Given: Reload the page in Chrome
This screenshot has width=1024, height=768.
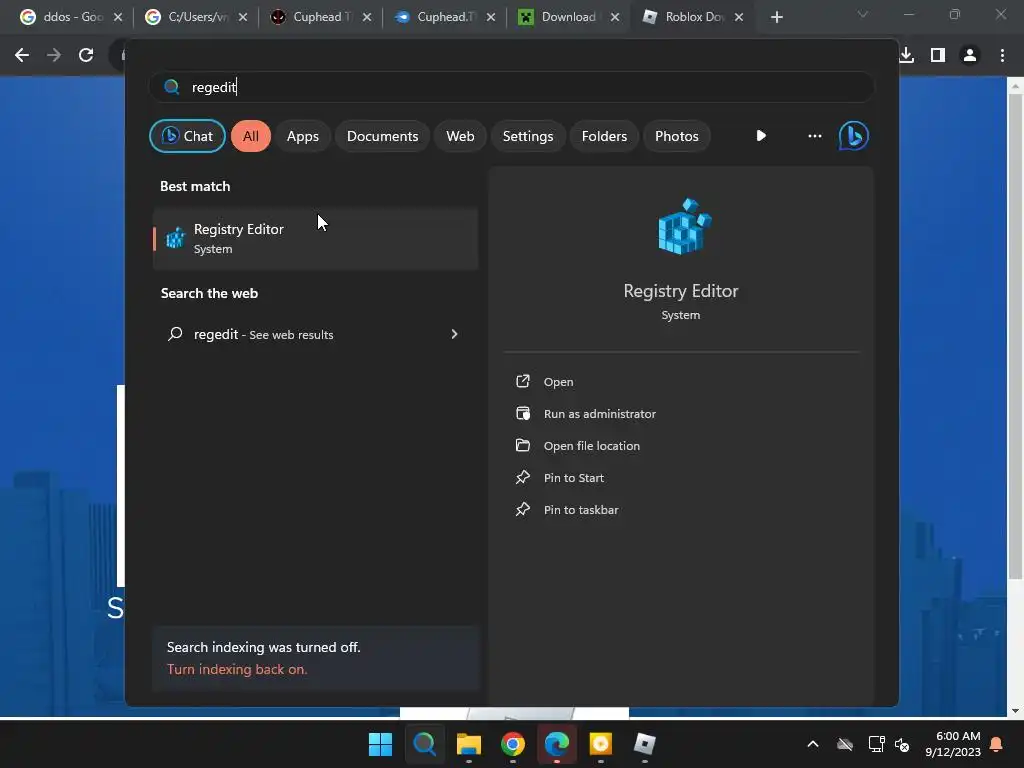Looking at the screenshot, I should pos(86,55).
